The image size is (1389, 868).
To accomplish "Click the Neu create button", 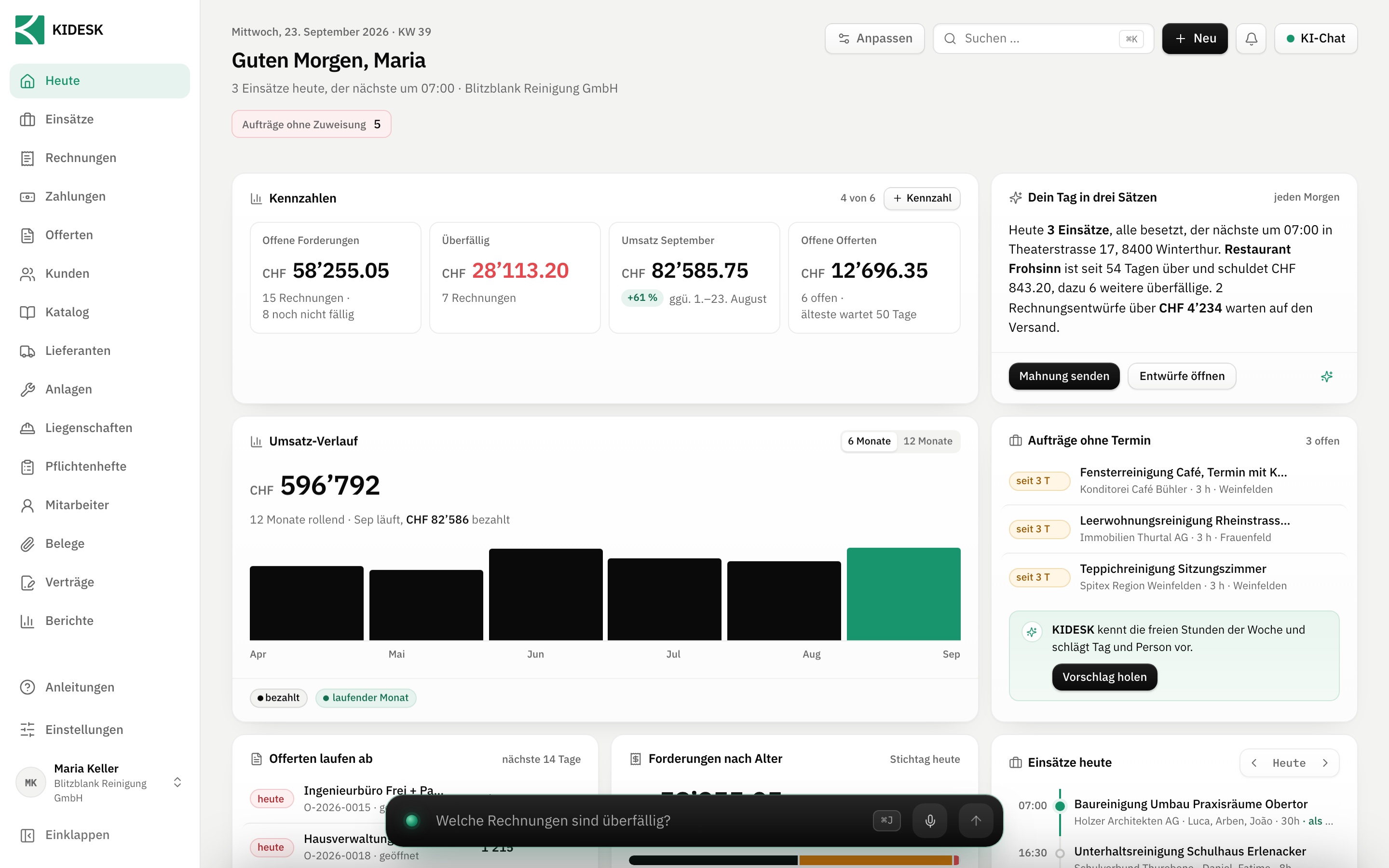I will 1195,39.
